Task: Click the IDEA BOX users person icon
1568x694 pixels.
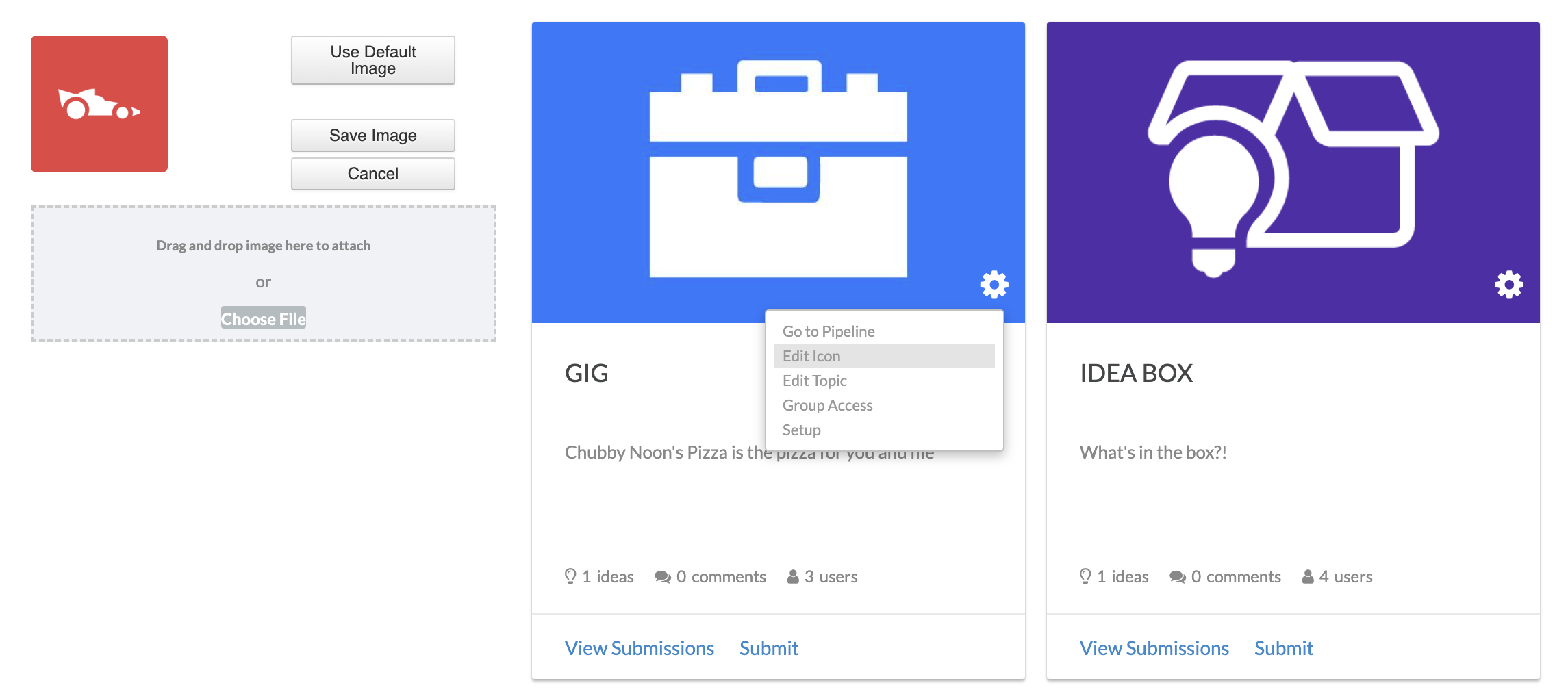Action: click(x=1308, y=577)
